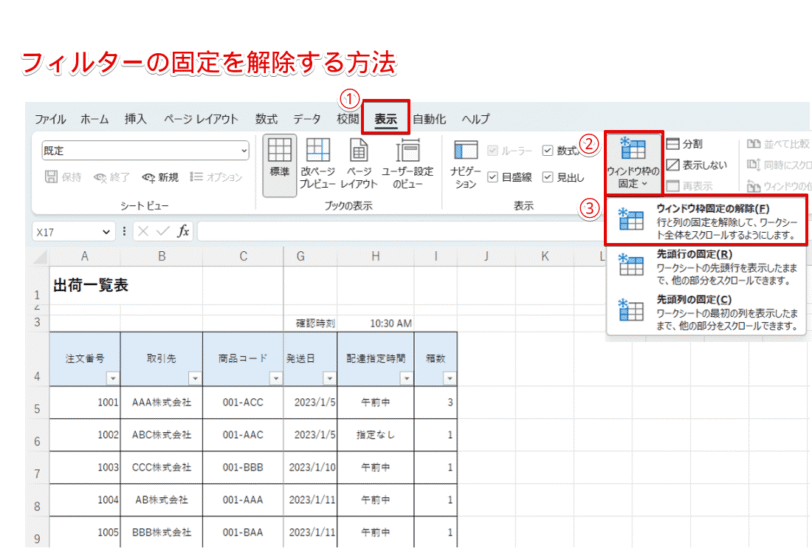The image size is (812, 554).
Task: Select cell with BBB株式会社
Action: 162,532
